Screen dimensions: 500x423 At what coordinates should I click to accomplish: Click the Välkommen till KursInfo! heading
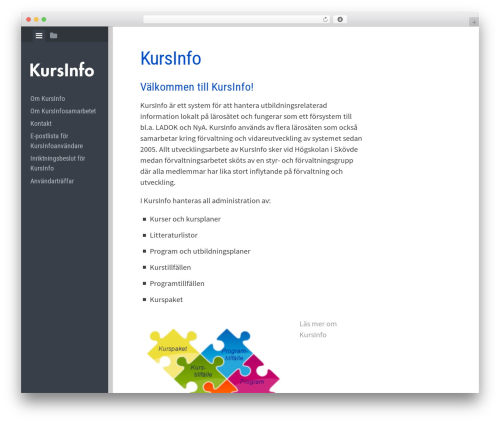click(197, 87)
